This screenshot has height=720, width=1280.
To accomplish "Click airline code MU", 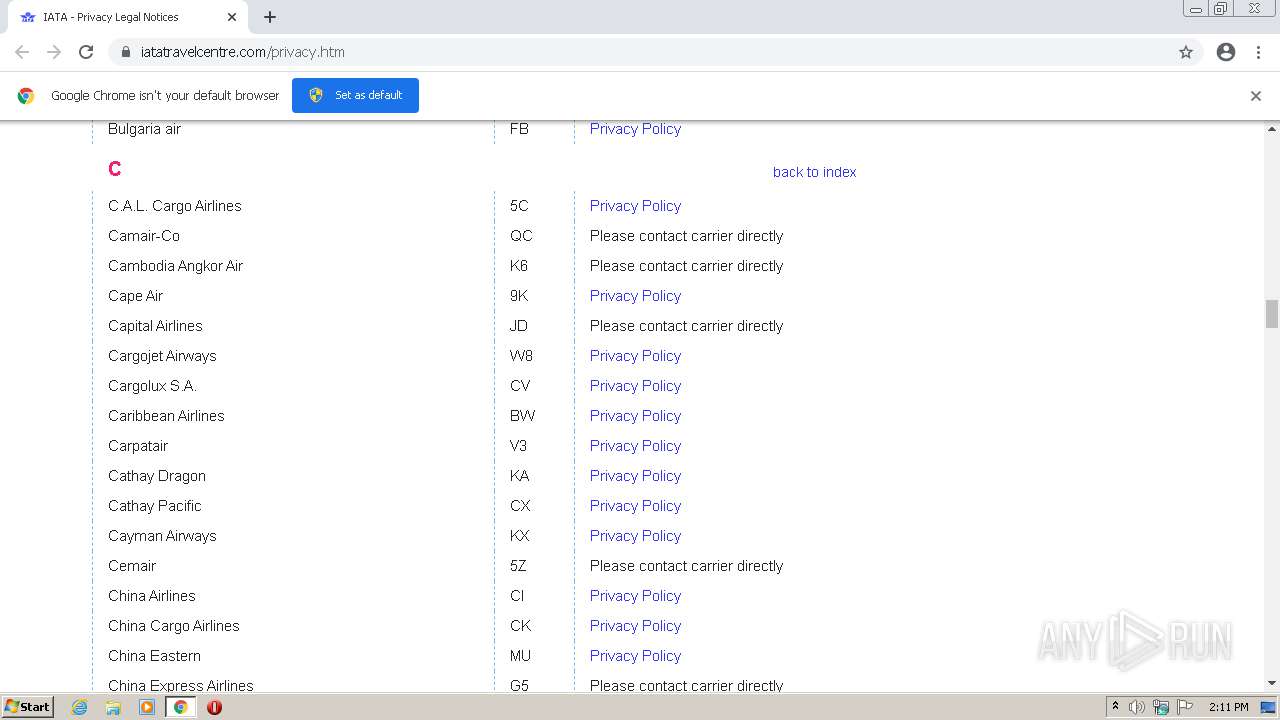I will click(520, 656).
